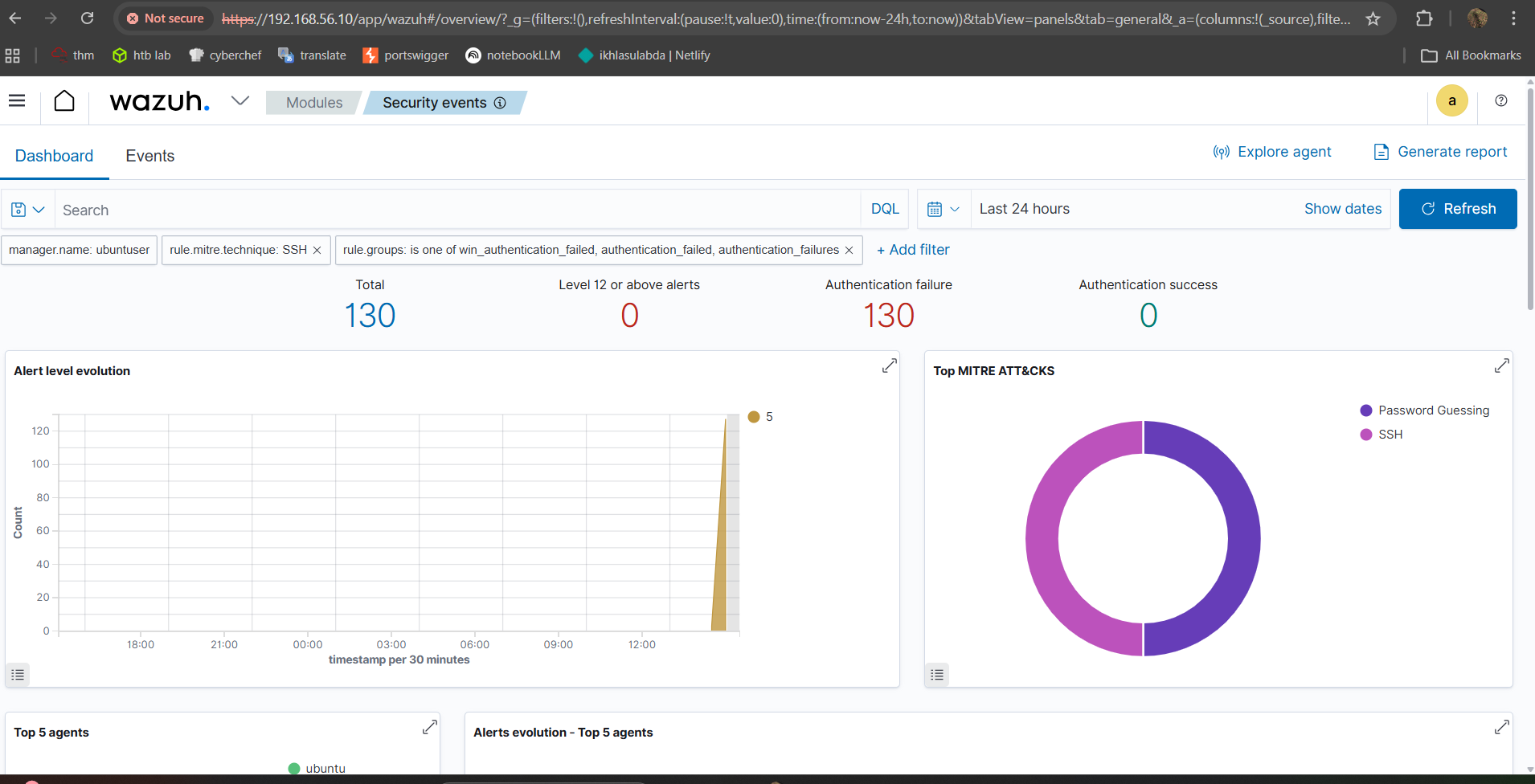1535x784 pixels.
Task: Click the wazuh logo
Action: tap(159, 101)
